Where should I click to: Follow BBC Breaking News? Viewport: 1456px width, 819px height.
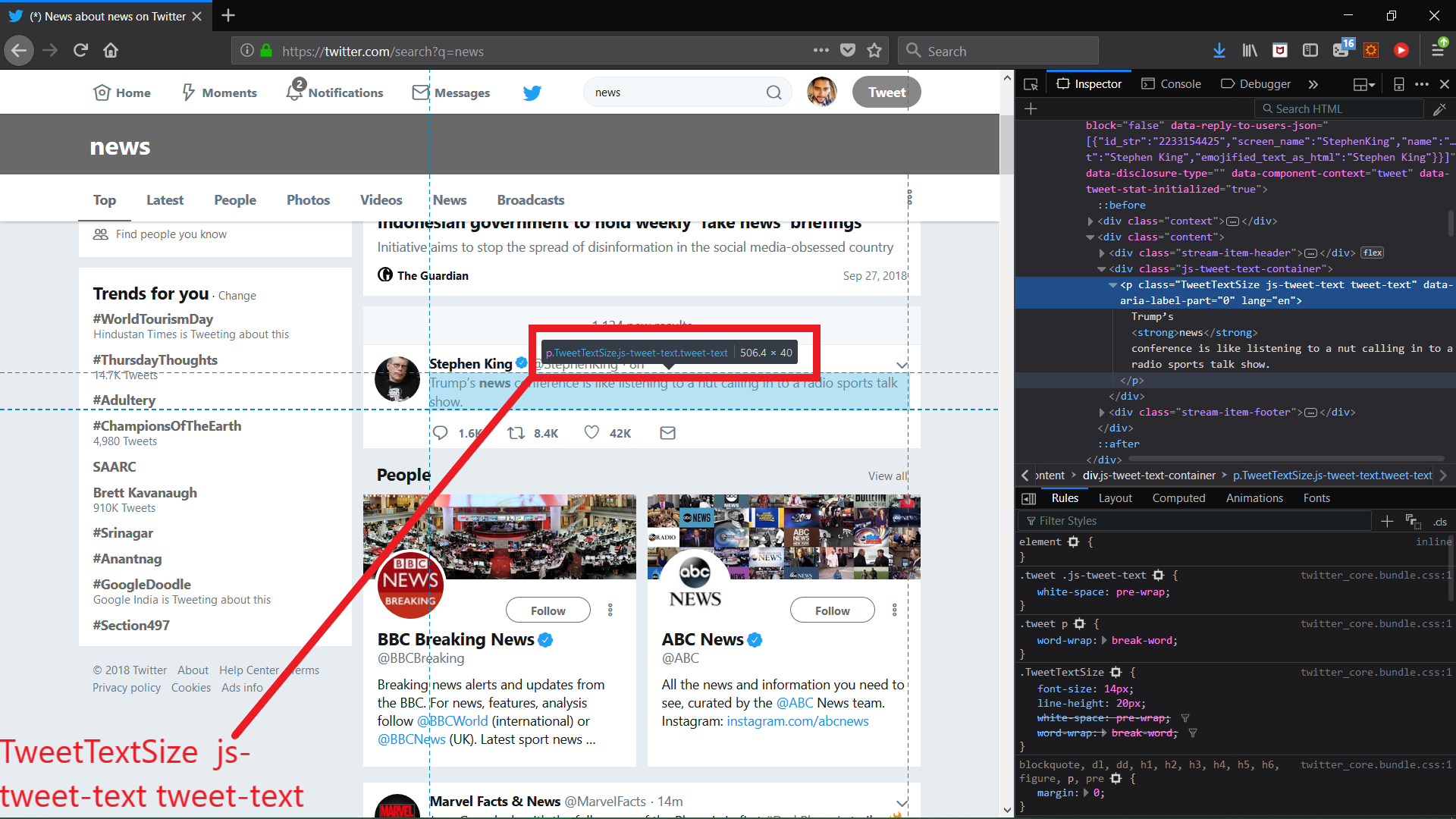click(548, 610)
